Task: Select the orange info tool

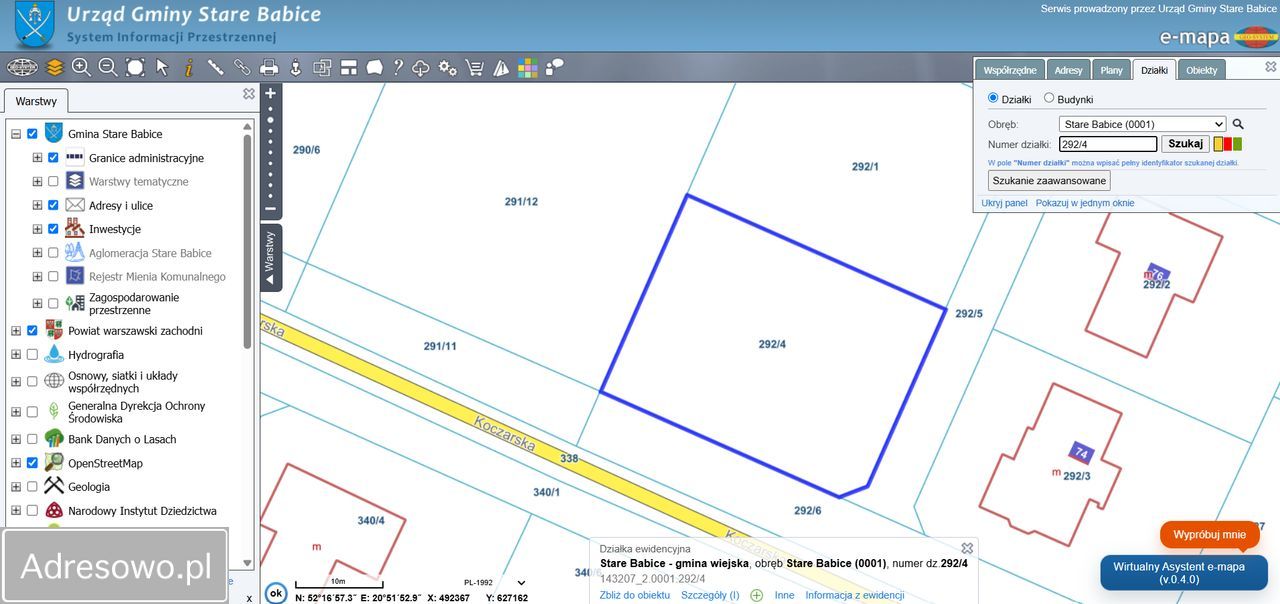Action: [x=188, y=67]
